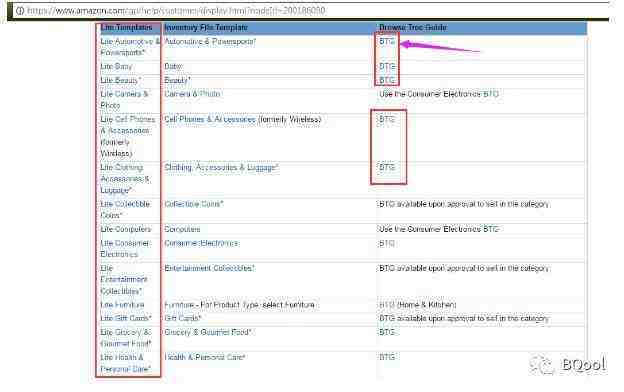Click the Browse Tree Guide column header
Screen dimensions: 624x392
[x=413, y=27]
